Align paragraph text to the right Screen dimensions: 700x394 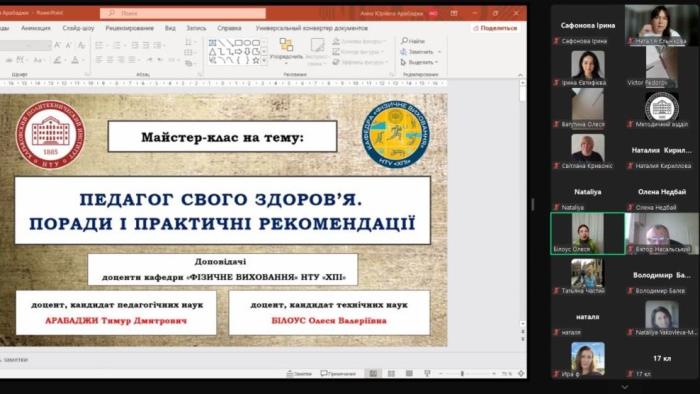tap(121, 59)
